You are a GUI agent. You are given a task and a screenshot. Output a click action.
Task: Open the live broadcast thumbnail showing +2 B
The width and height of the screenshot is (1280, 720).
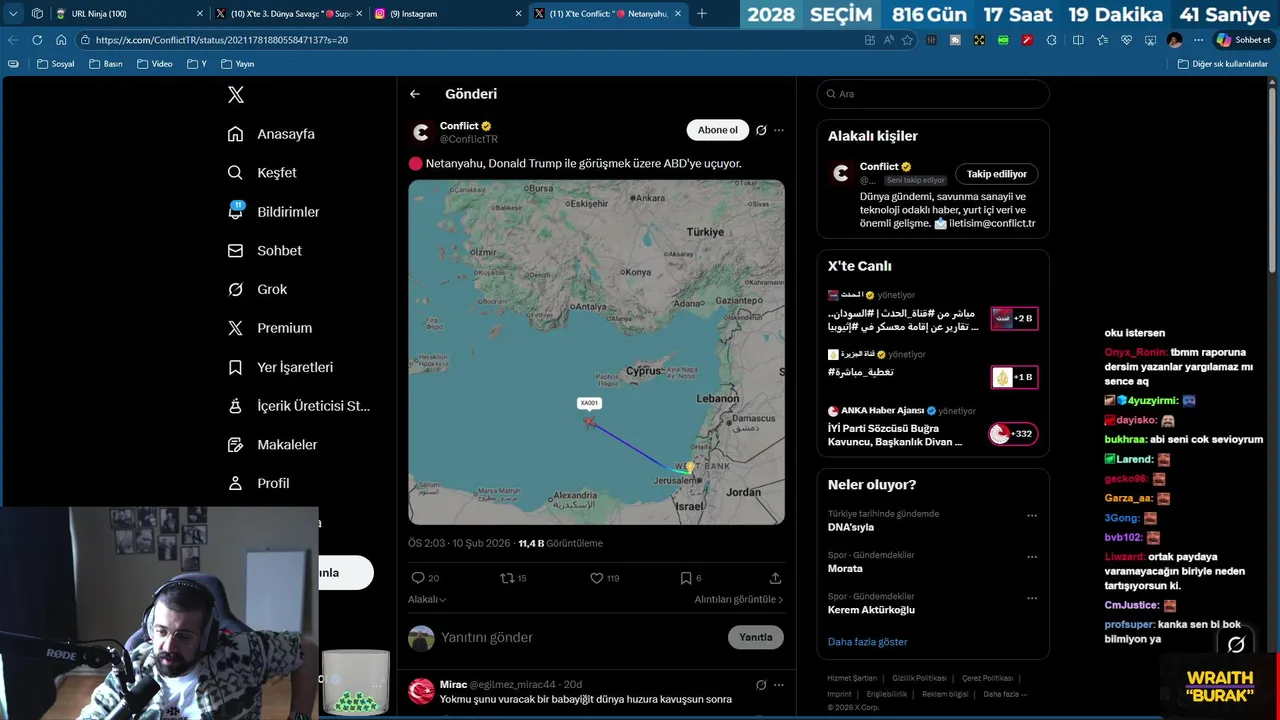tap(1014, 318)
